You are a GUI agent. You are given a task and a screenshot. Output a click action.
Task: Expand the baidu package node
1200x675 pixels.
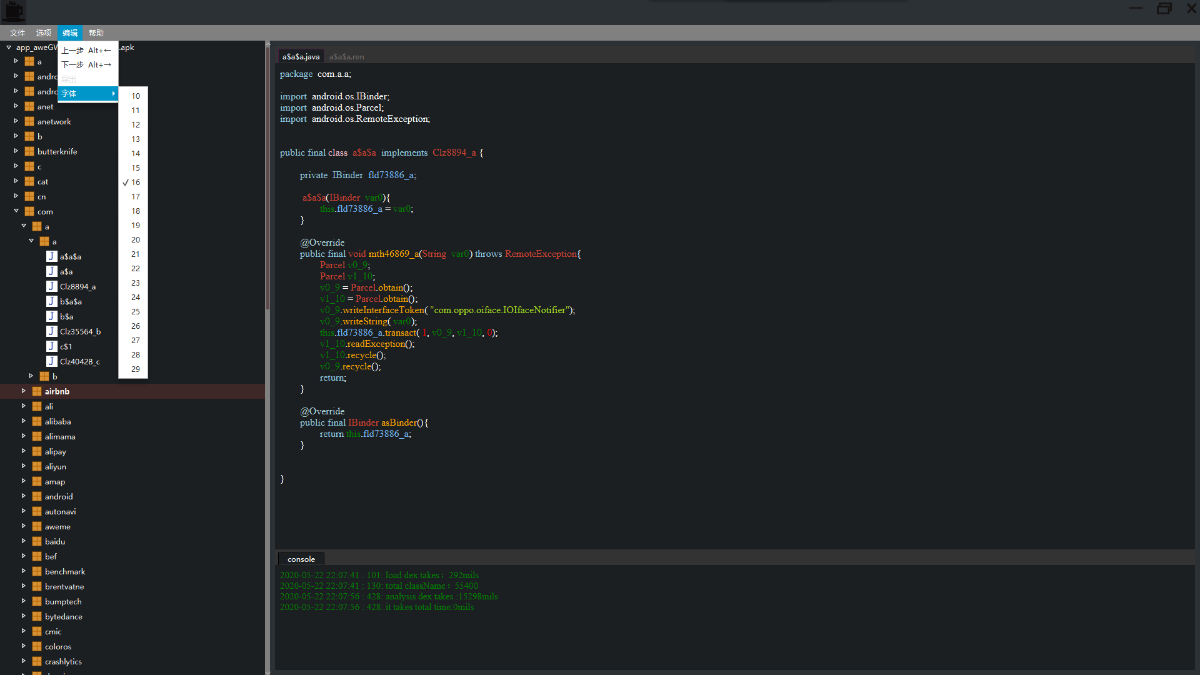click(23, 541)
